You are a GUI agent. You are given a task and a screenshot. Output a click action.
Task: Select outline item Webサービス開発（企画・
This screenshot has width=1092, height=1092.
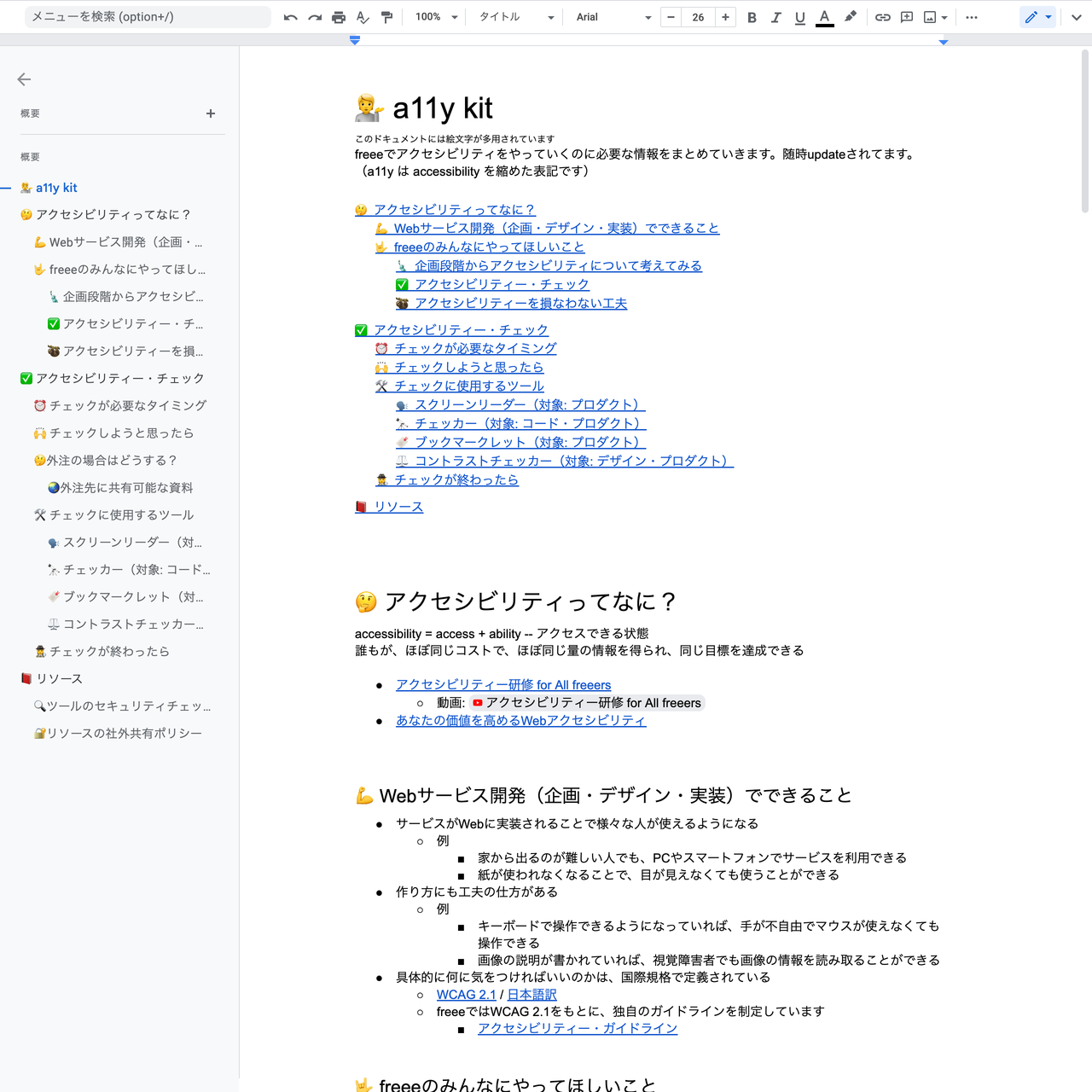(x=118, y=242)
